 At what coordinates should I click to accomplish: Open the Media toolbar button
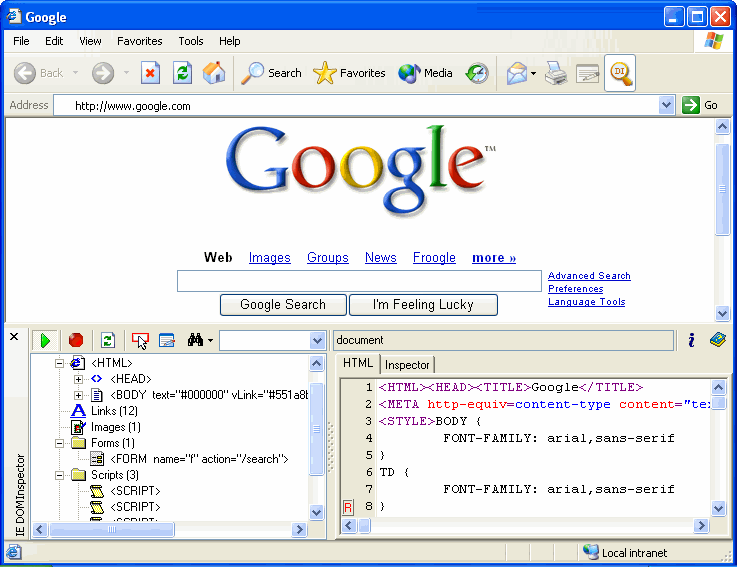tap(425, 73)
